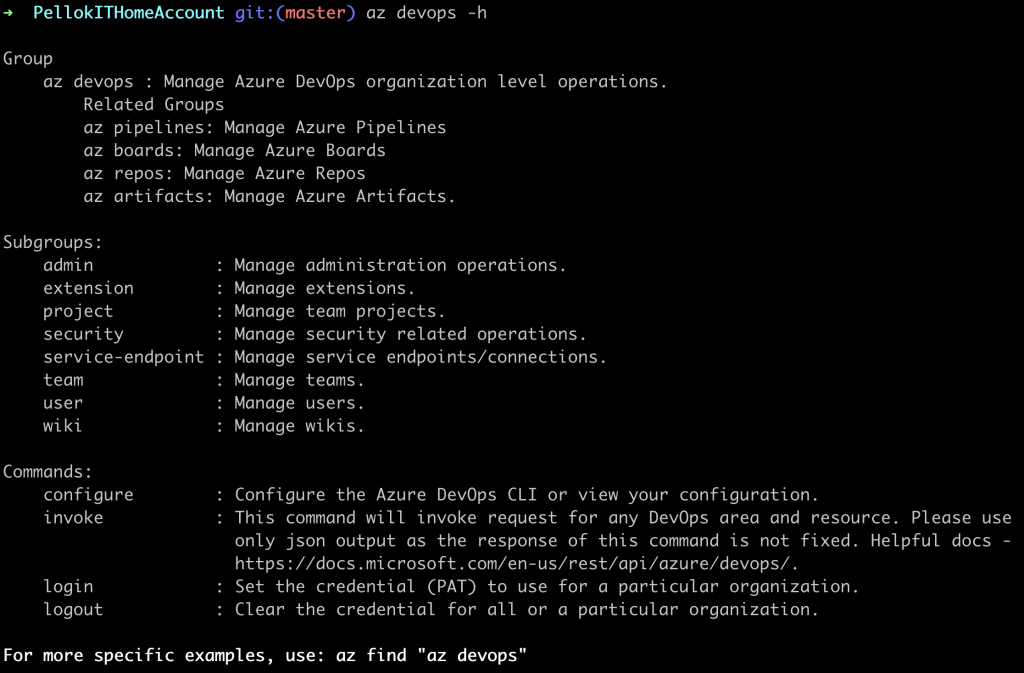The height and width of the screenshot is (673, 1024).
Task: Click the 'PellokITHomeAccount' directory name in prompt
Action: point(129,12)
